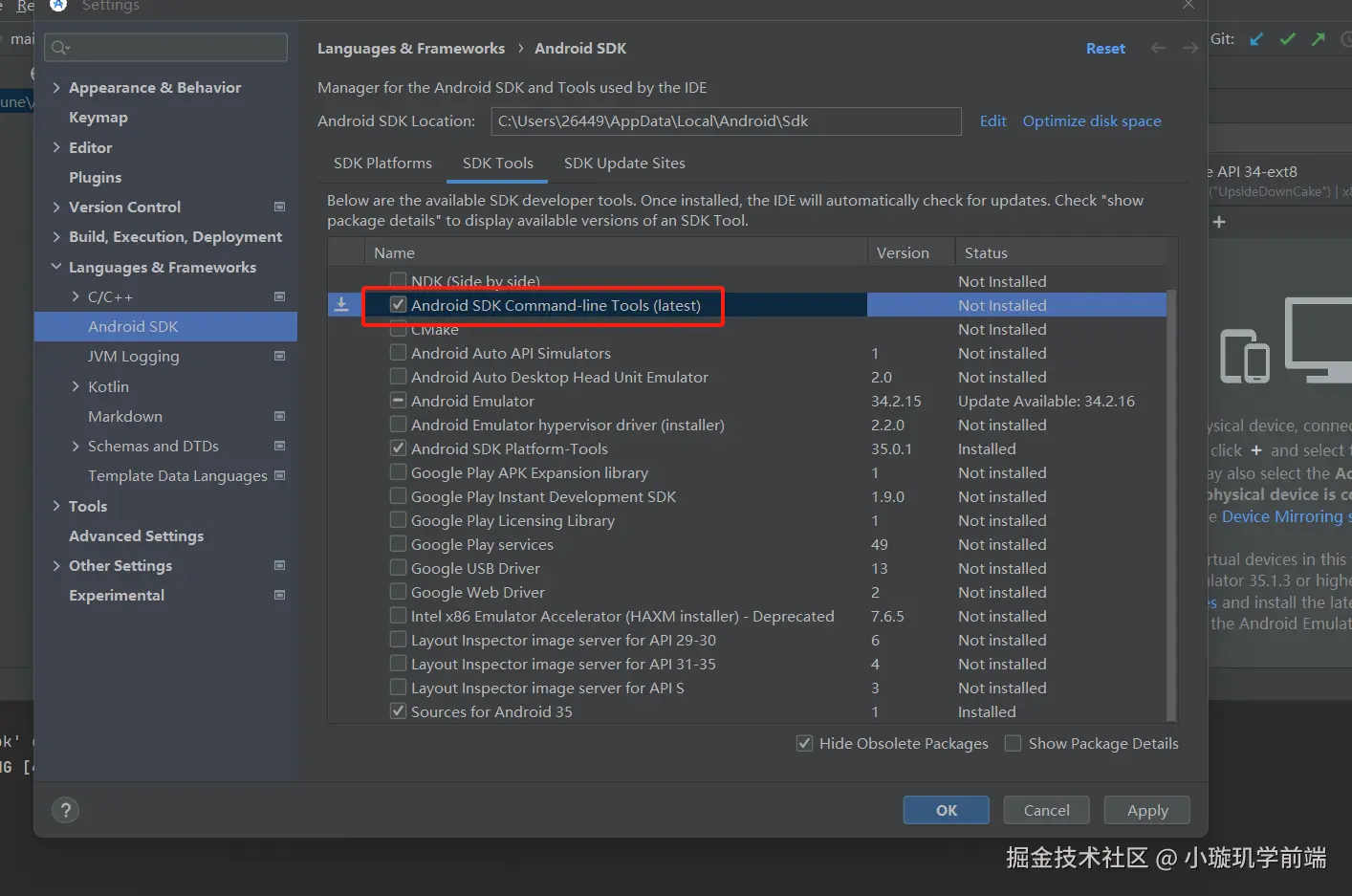Click the Git push arrow icon

(1319, 39)
